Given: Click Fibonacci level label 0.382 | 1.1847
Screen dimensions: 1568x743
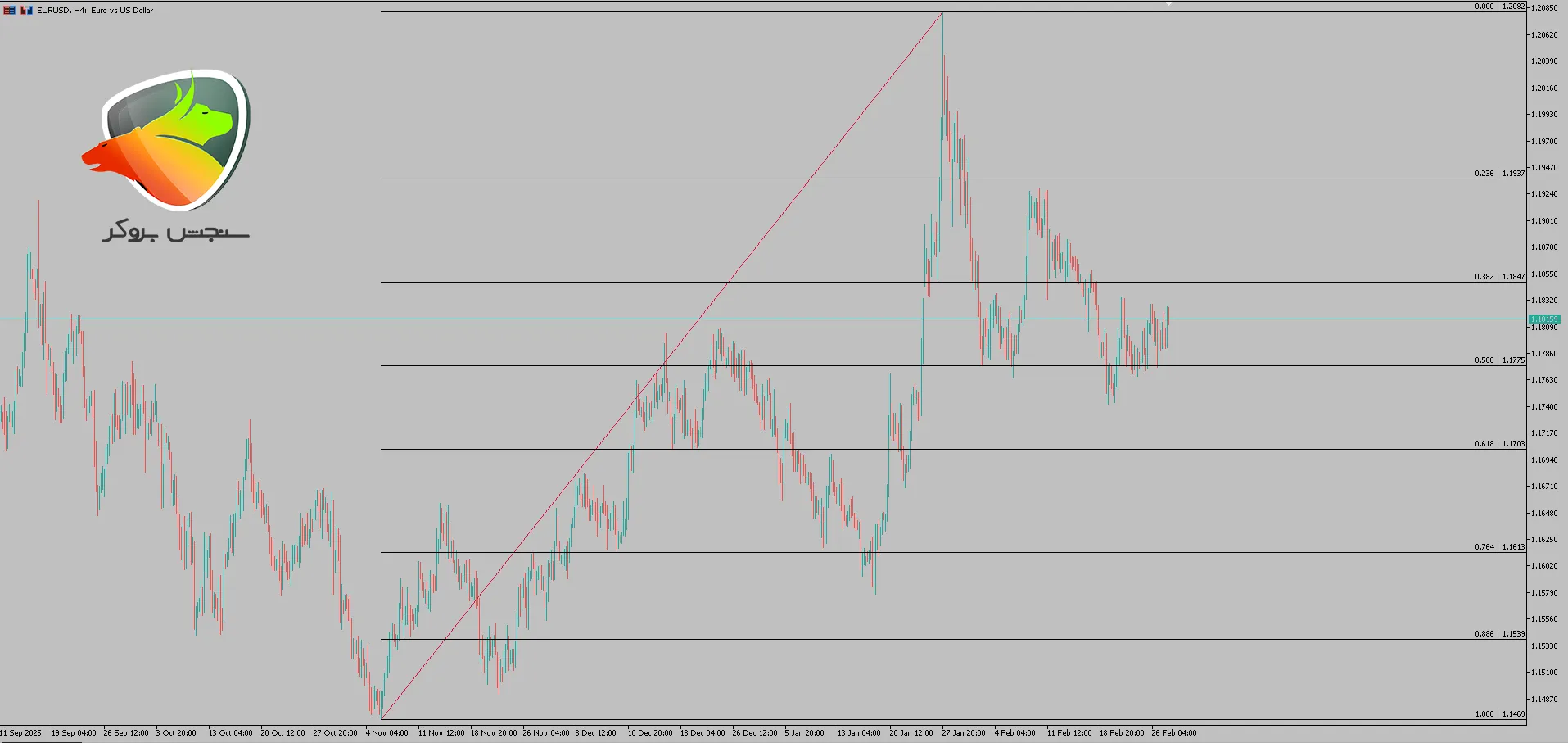Looking at the screenshot, I should [x=1500, y=277].
